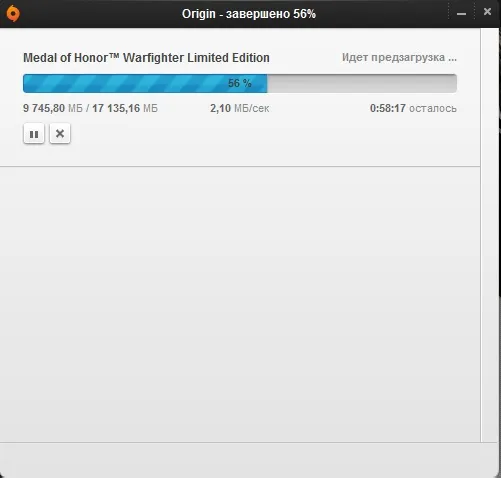
Task: Select the 9 745,80 МБ downloaded amount
Action: [53, 108]
